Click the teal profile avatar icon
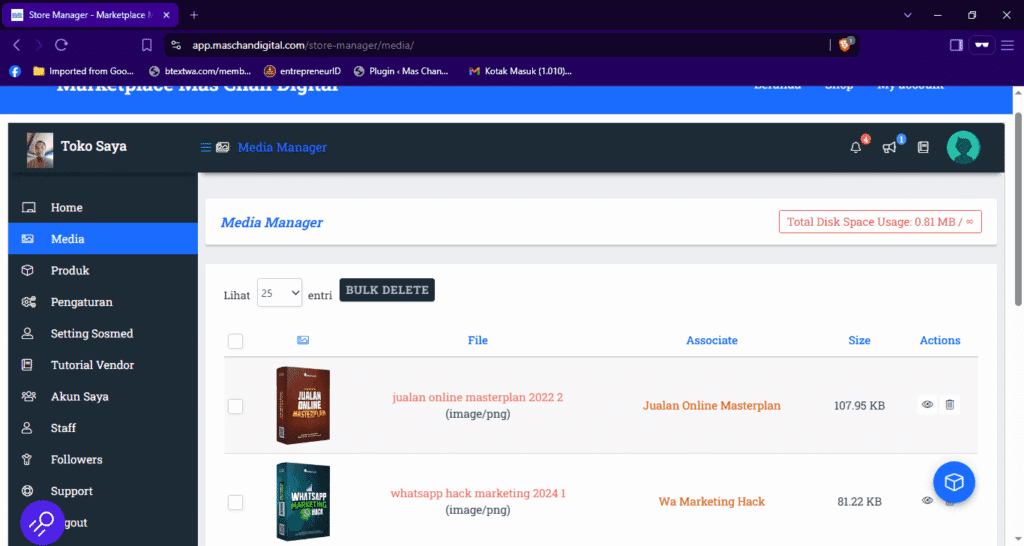The image size is (1024, 546). coord(963,147)
